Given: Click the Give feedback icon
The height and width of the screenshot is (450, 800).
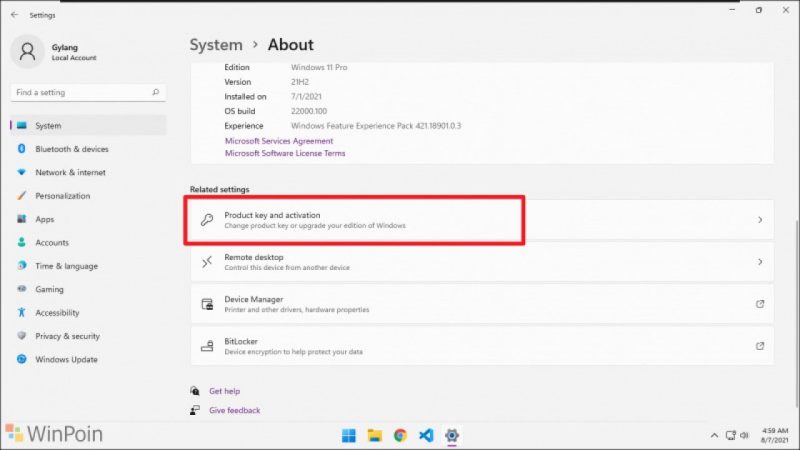Looking at the screenshot, I should [194, 410].
